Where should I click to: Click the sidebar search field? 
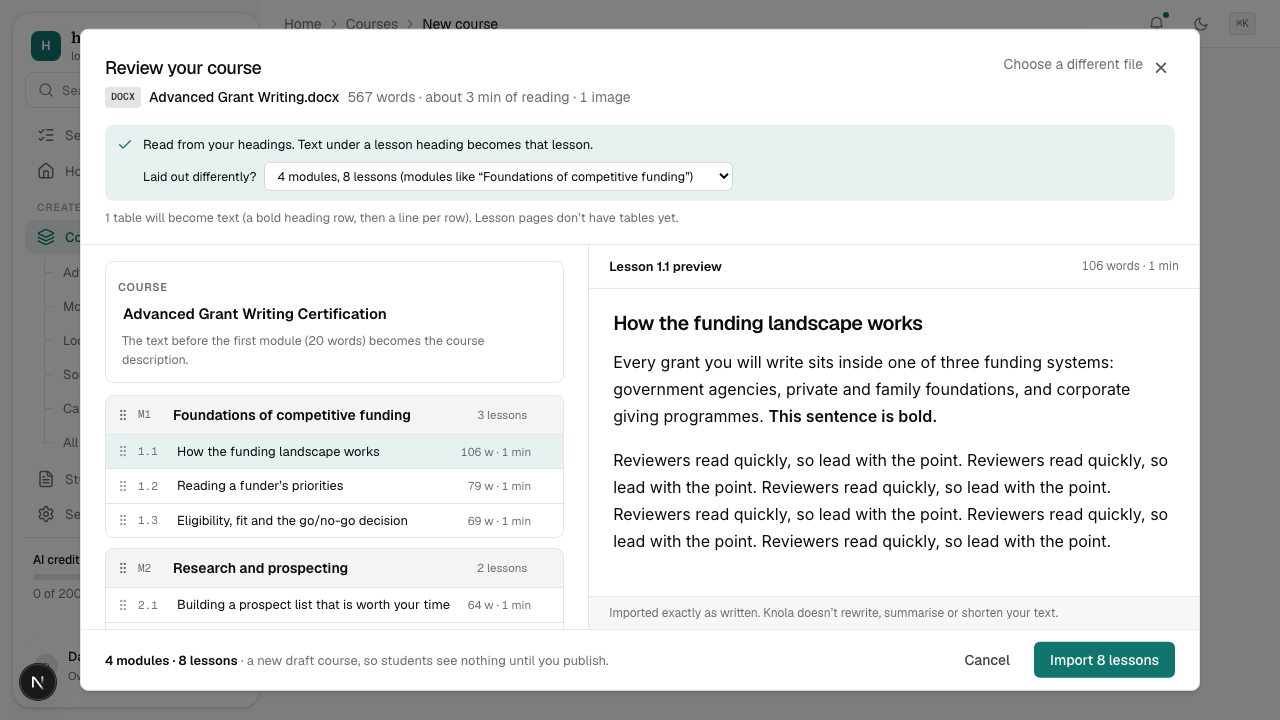click(55, 90)
